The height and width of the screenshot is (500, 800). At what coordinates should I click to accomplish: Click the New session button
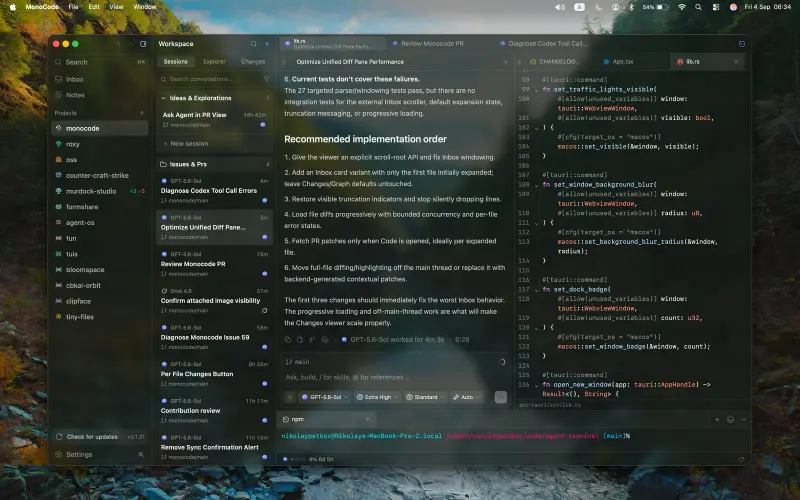point(214,144)
